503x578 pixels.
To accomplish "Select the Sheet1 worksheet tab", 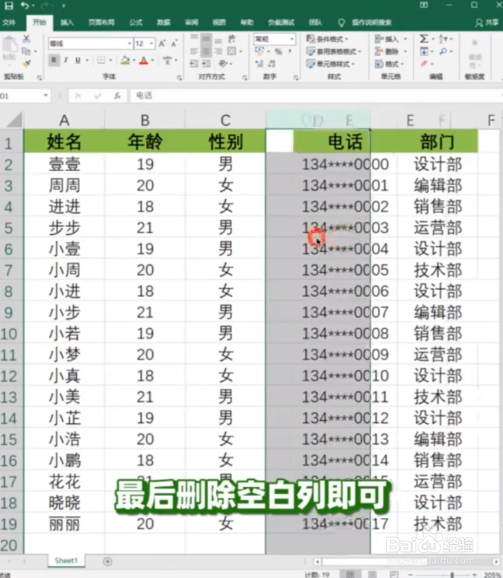I will pos(66,561).
